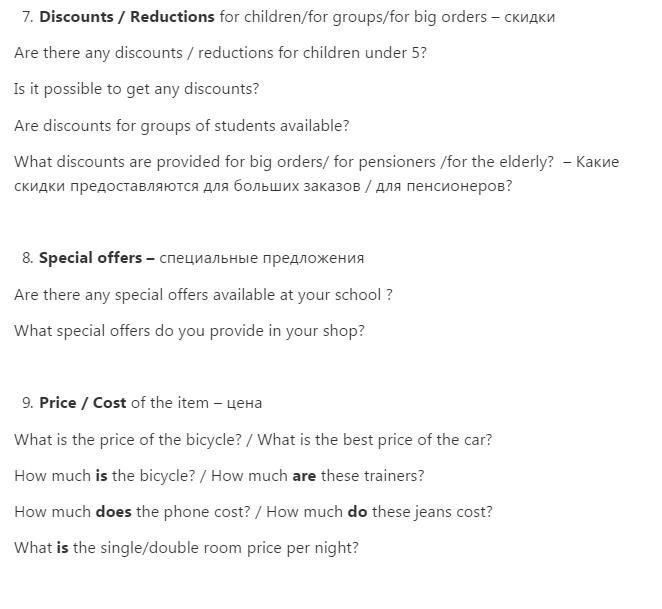Click the Russian word 'скидки' in heading 7
The image size is (662, 609).
coord(529,17)
